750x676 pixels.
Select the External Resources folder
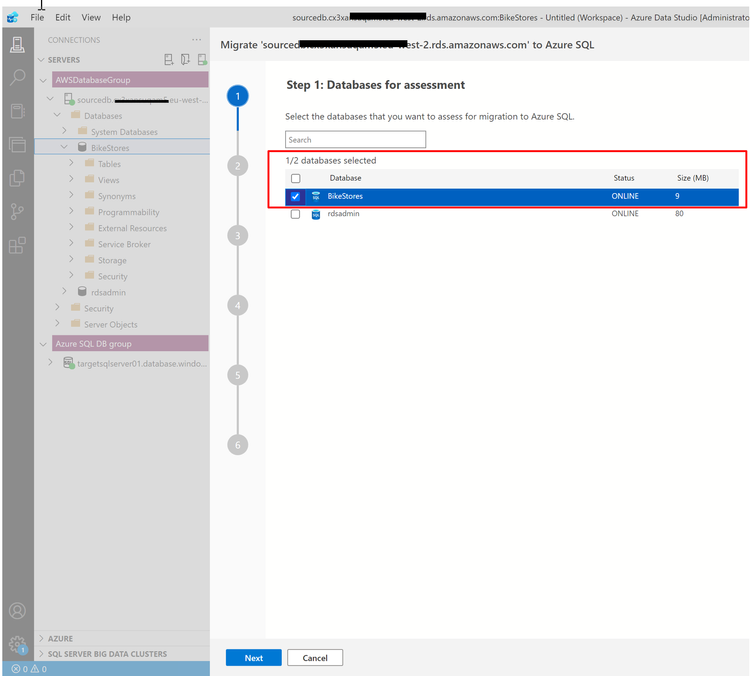(x=132, y=228)
